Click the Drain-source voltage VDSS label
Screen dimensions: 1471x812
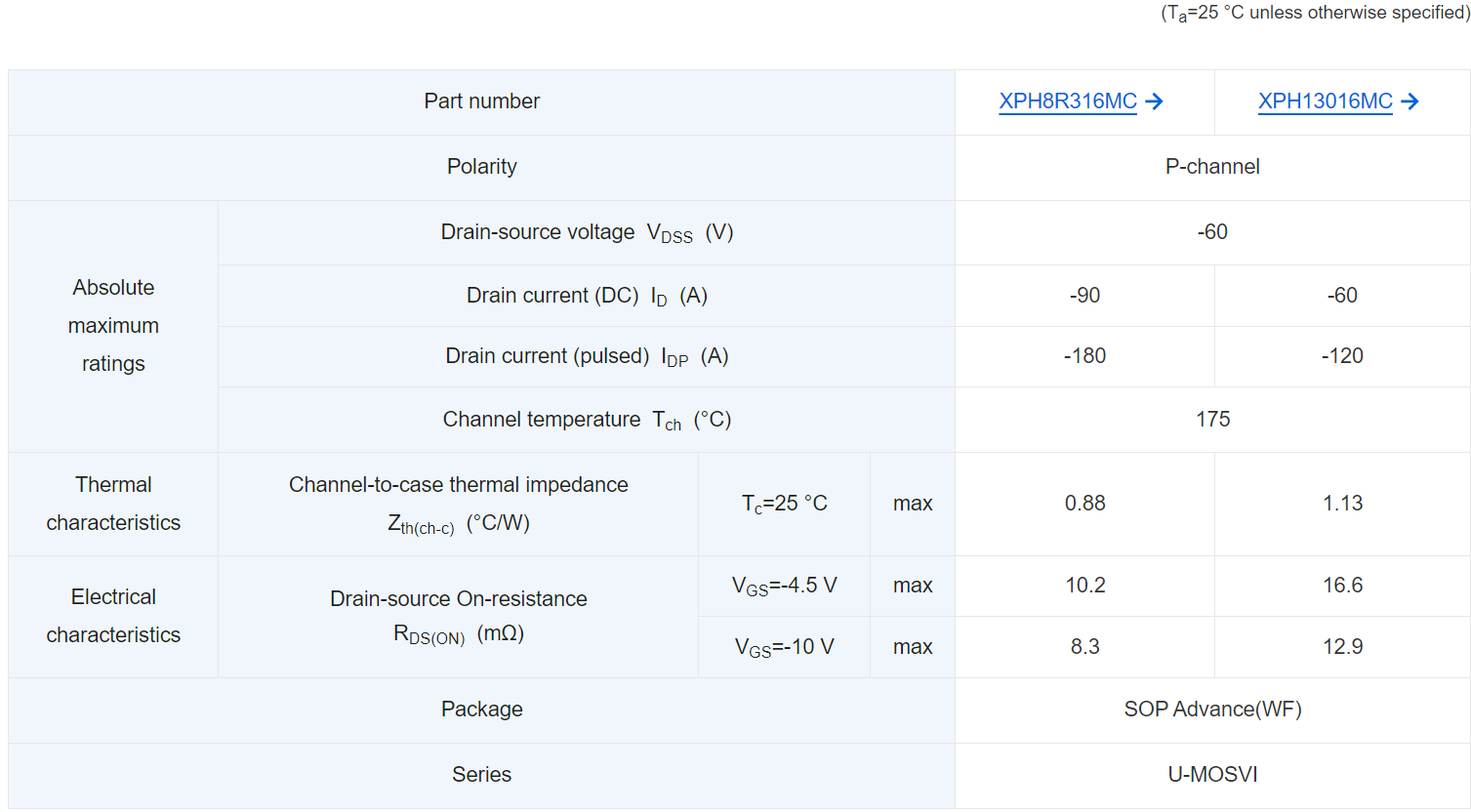pos(586,232)
